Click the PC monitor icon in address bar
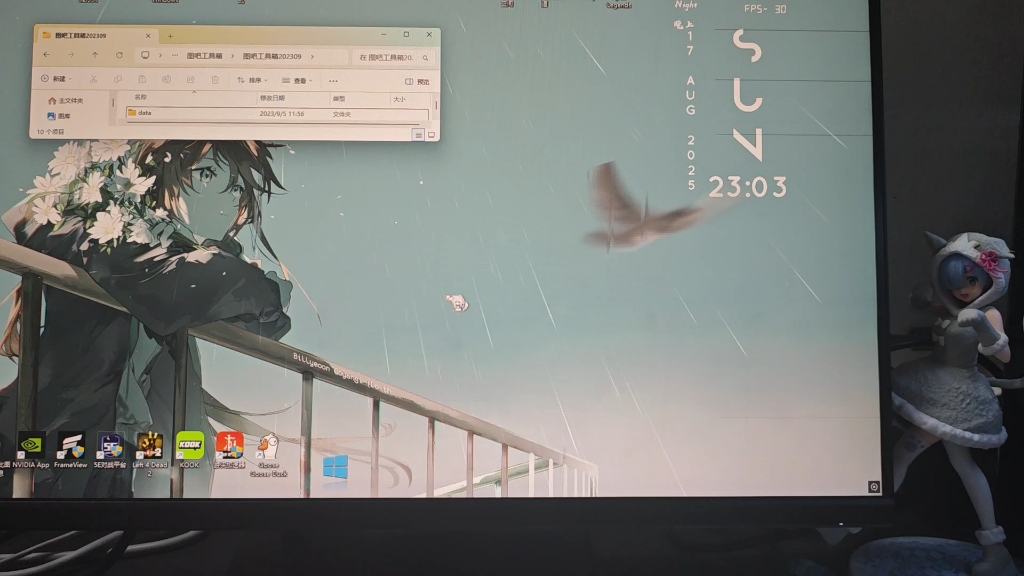The image size is (1024, 576). [145, 56]
